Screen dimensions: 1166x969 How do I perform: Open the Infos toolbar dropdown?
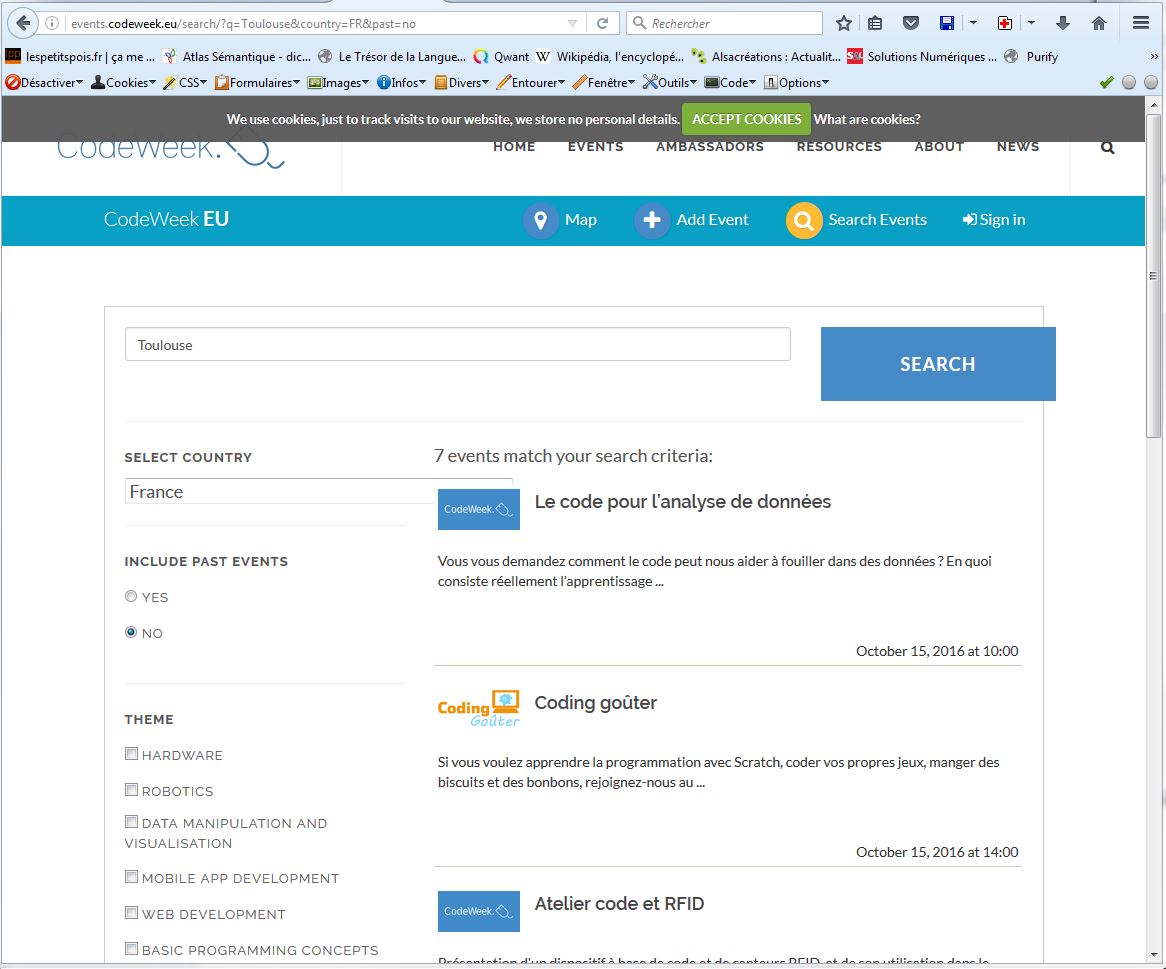click(401, 83)
